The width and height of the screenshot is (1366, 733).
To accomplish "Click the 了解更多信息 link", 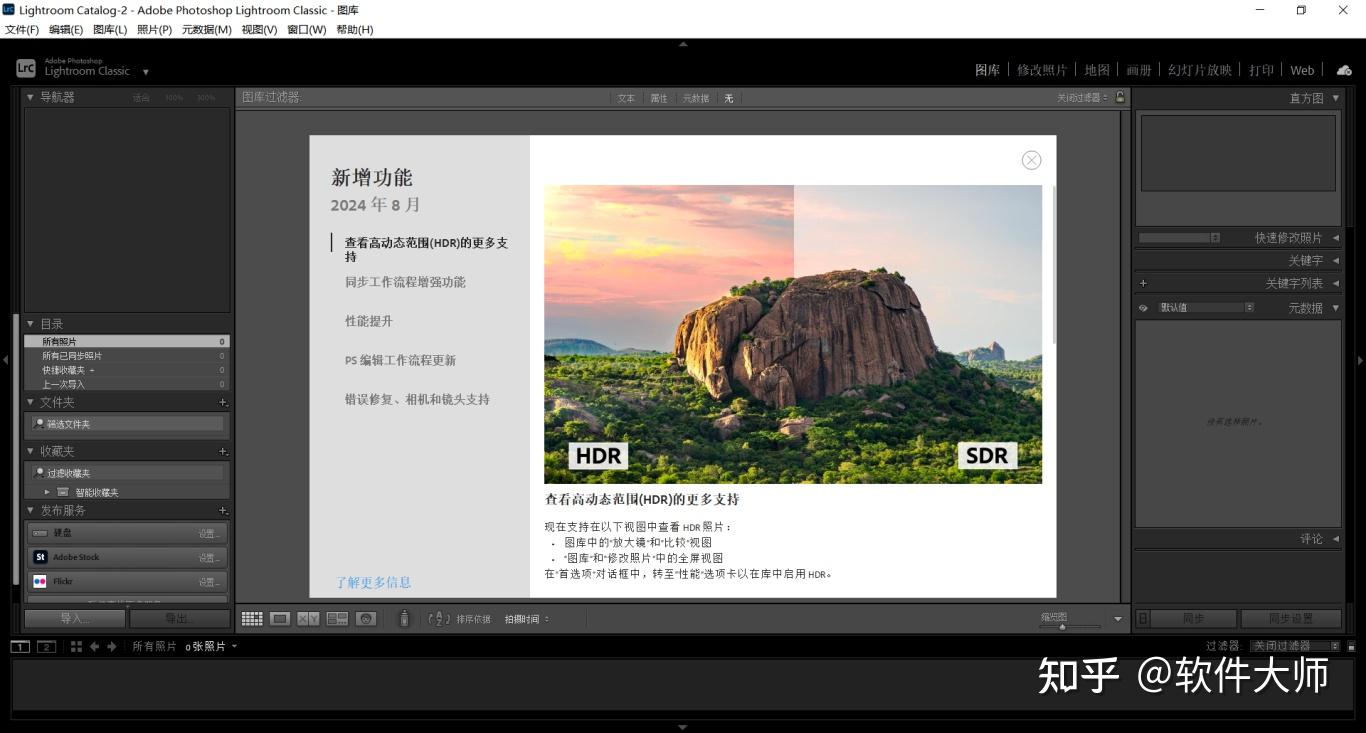I will 373,581.
